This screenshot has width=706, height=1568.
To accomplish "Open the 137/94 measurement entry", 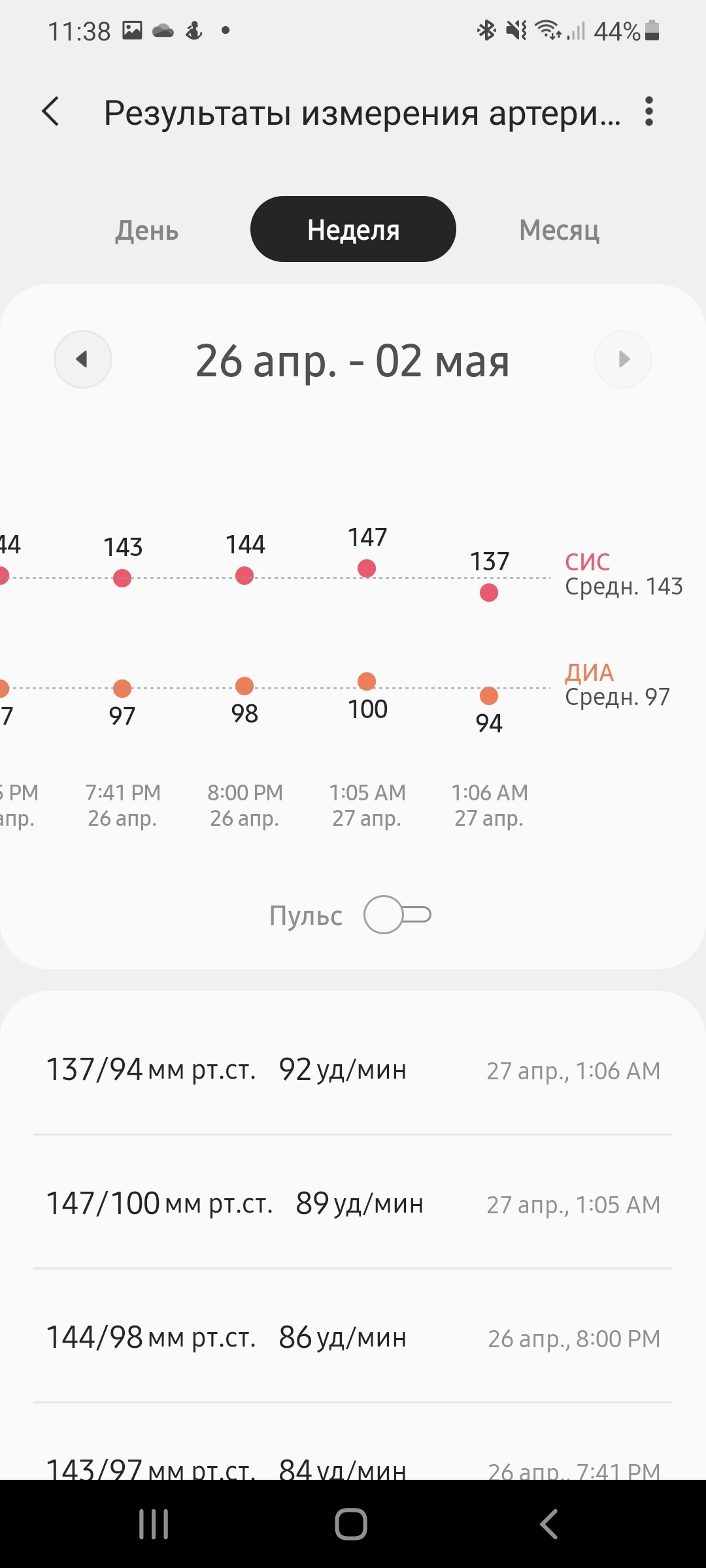I will pos(353,1070).
